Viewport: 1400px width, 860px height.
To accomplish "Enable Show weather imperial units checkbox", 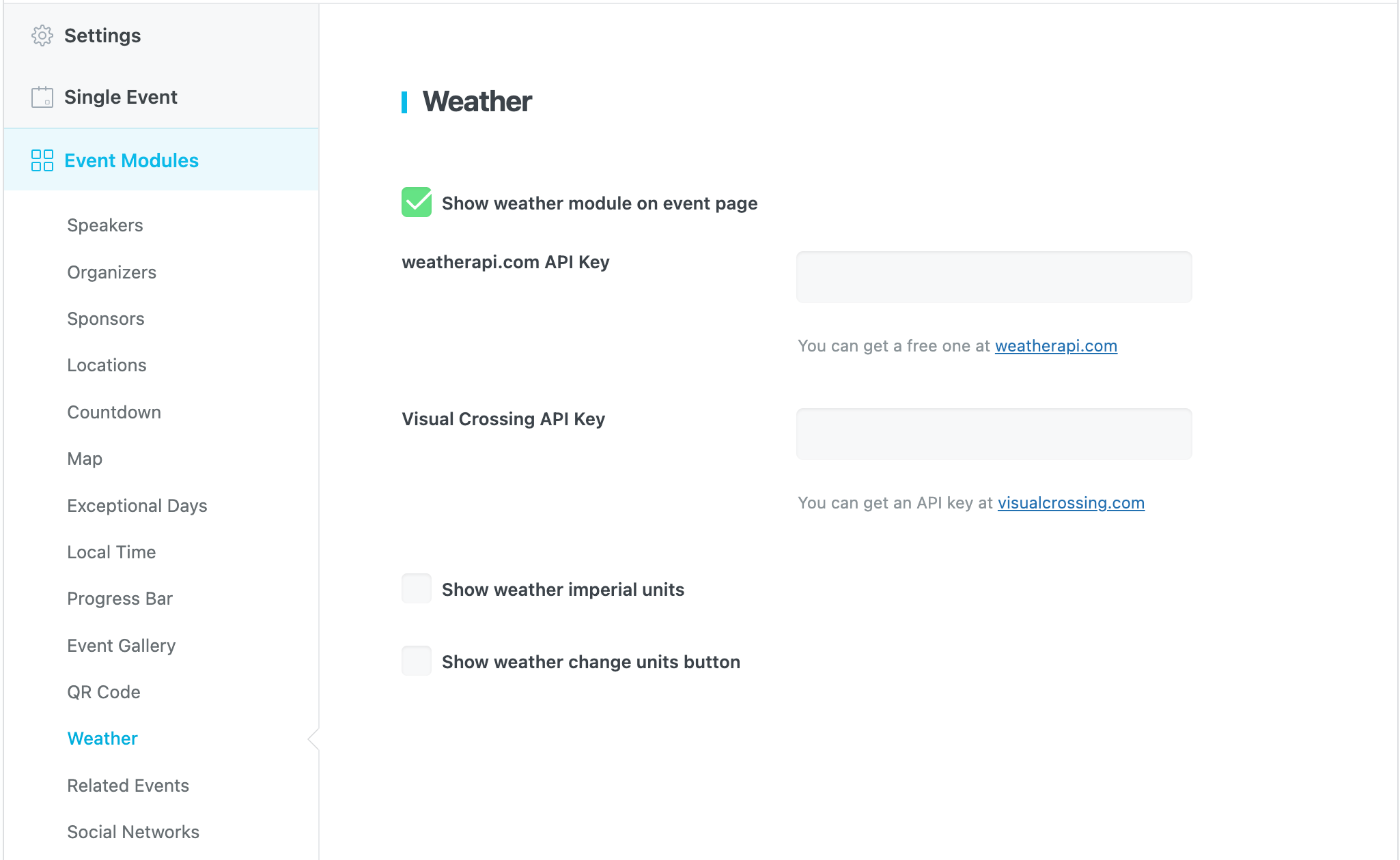I will [x=416, y=589].
